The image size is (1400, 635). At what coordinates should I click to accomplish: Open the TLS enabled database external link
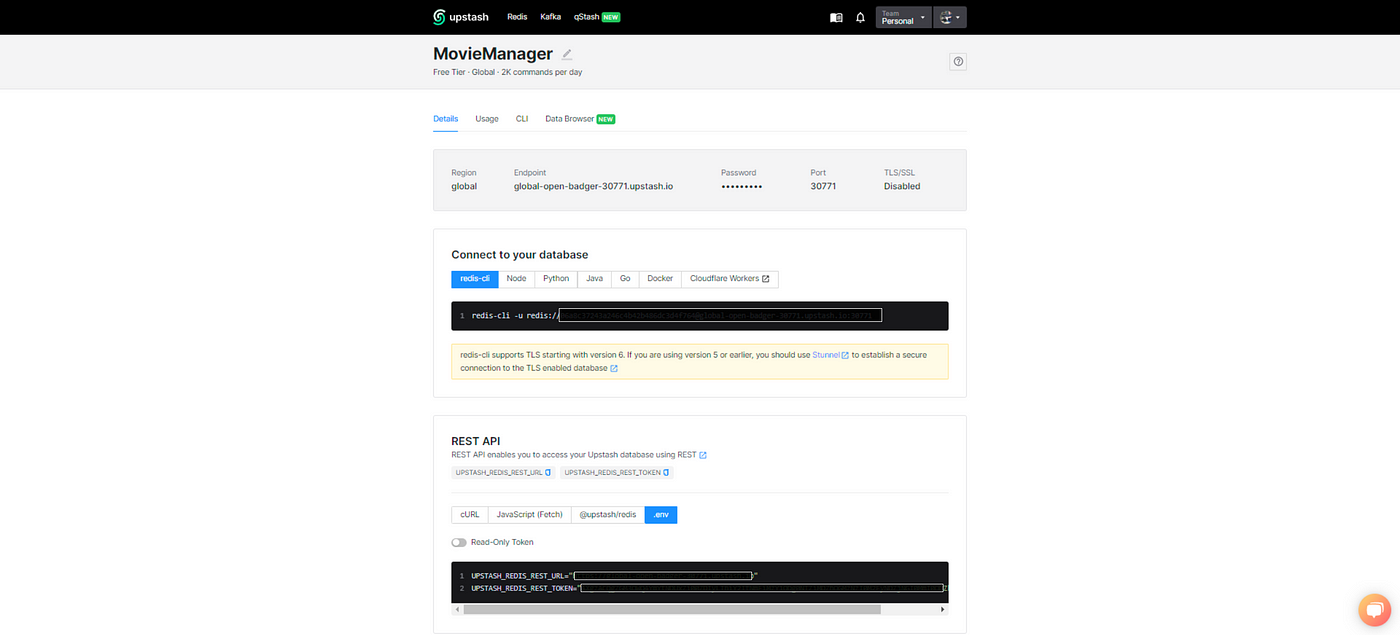[614, 368]
